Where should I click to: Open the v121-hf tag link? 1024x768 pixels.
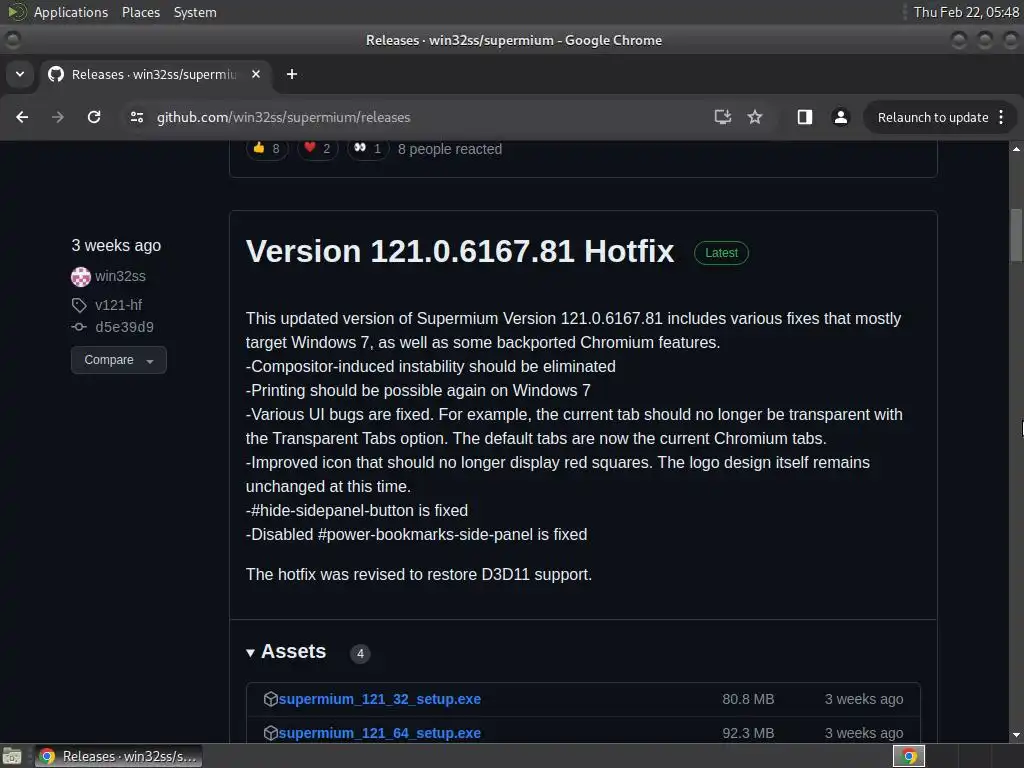tap(118, 305)
